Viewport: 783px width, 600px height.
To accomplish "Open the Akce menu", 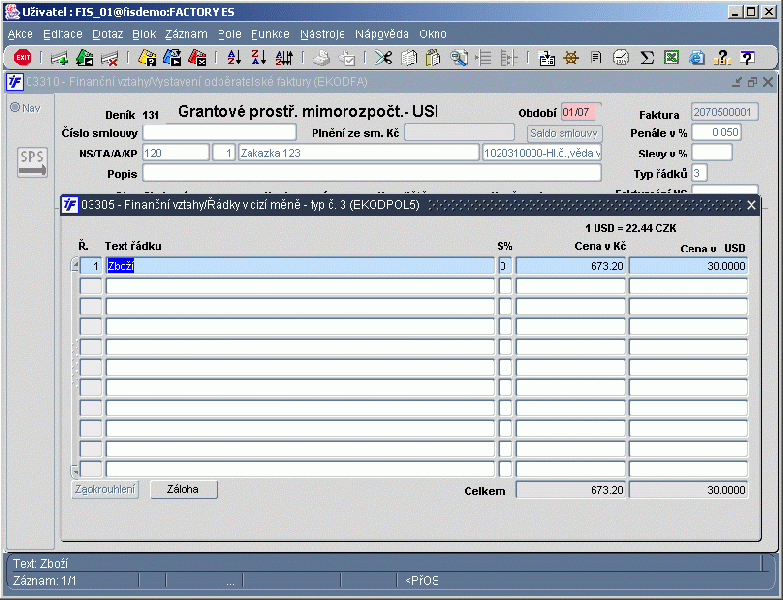I will [x=20, y=34].
